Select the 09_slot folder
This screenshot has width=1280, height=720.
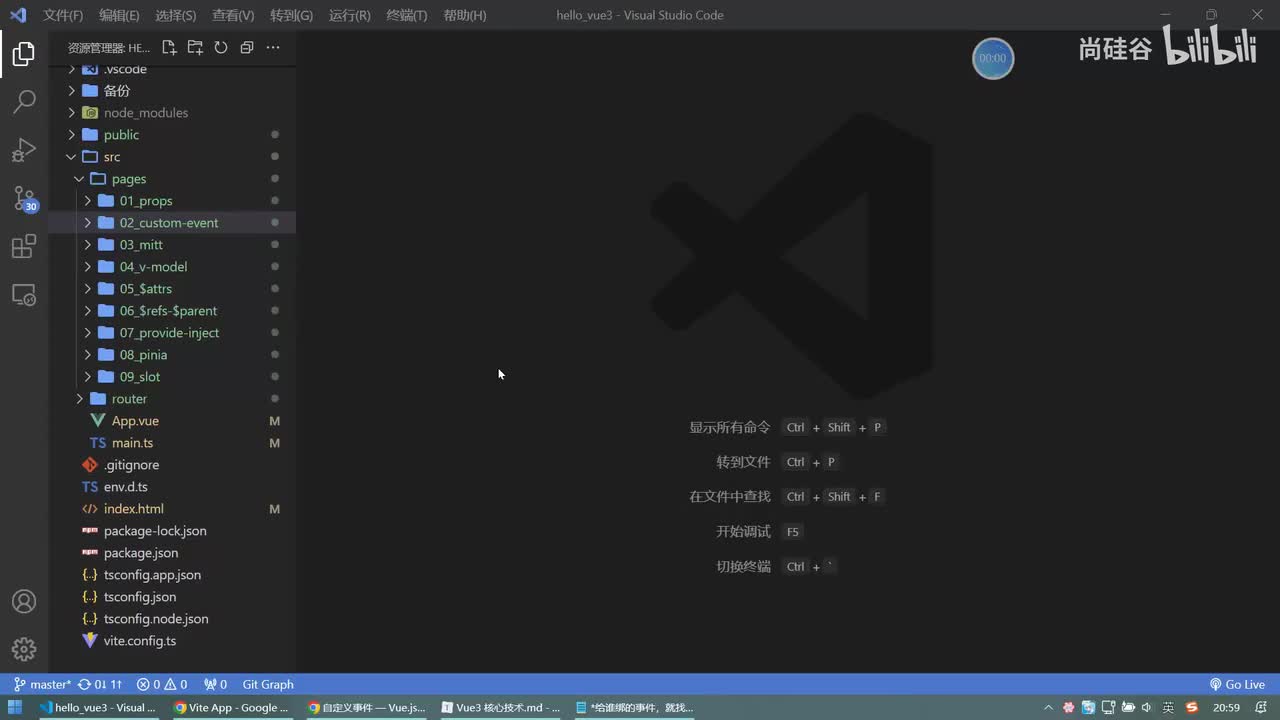point(172,377)
